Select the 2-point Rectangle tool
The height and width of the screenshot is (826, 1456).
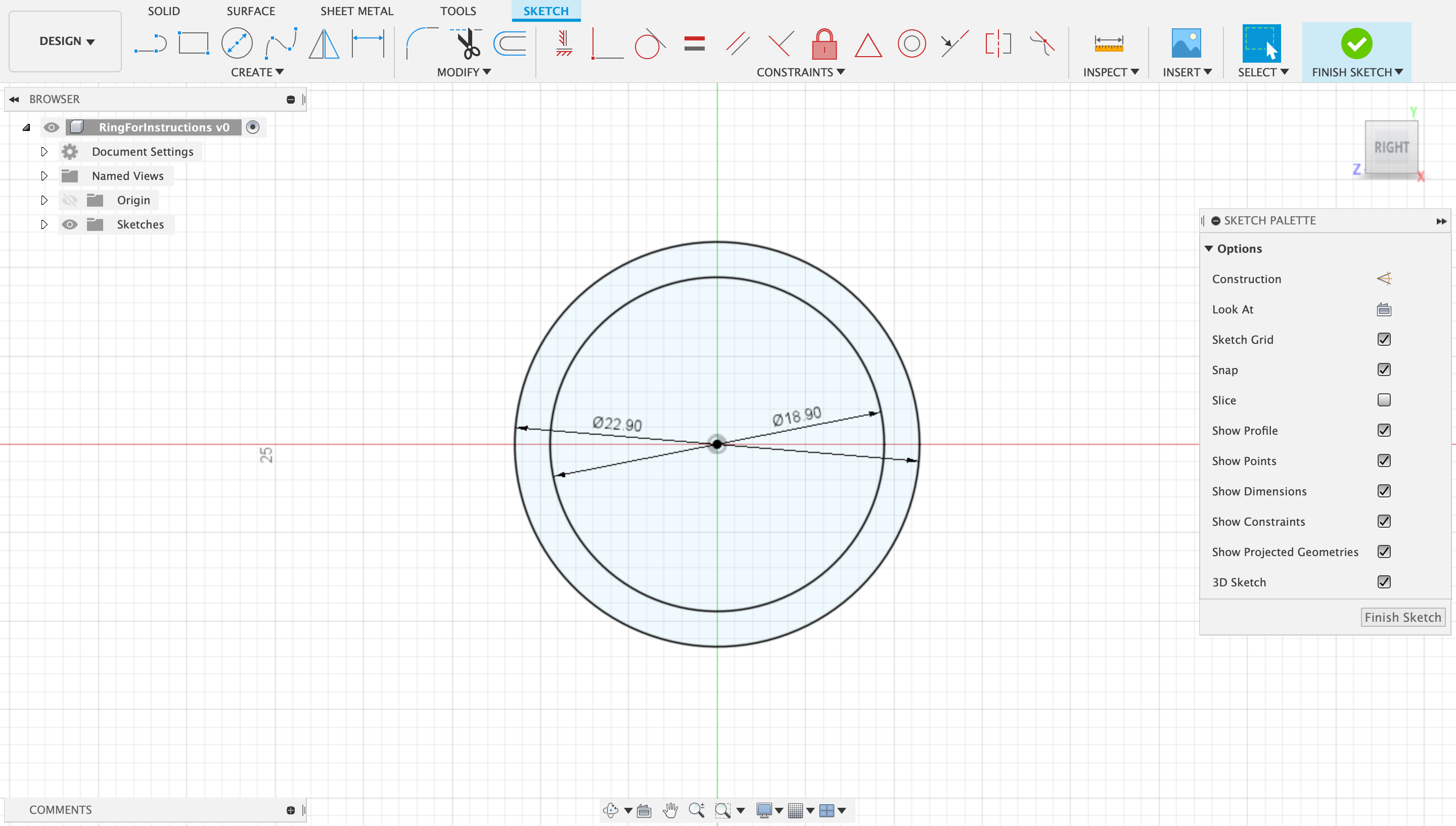click(194, 43)
